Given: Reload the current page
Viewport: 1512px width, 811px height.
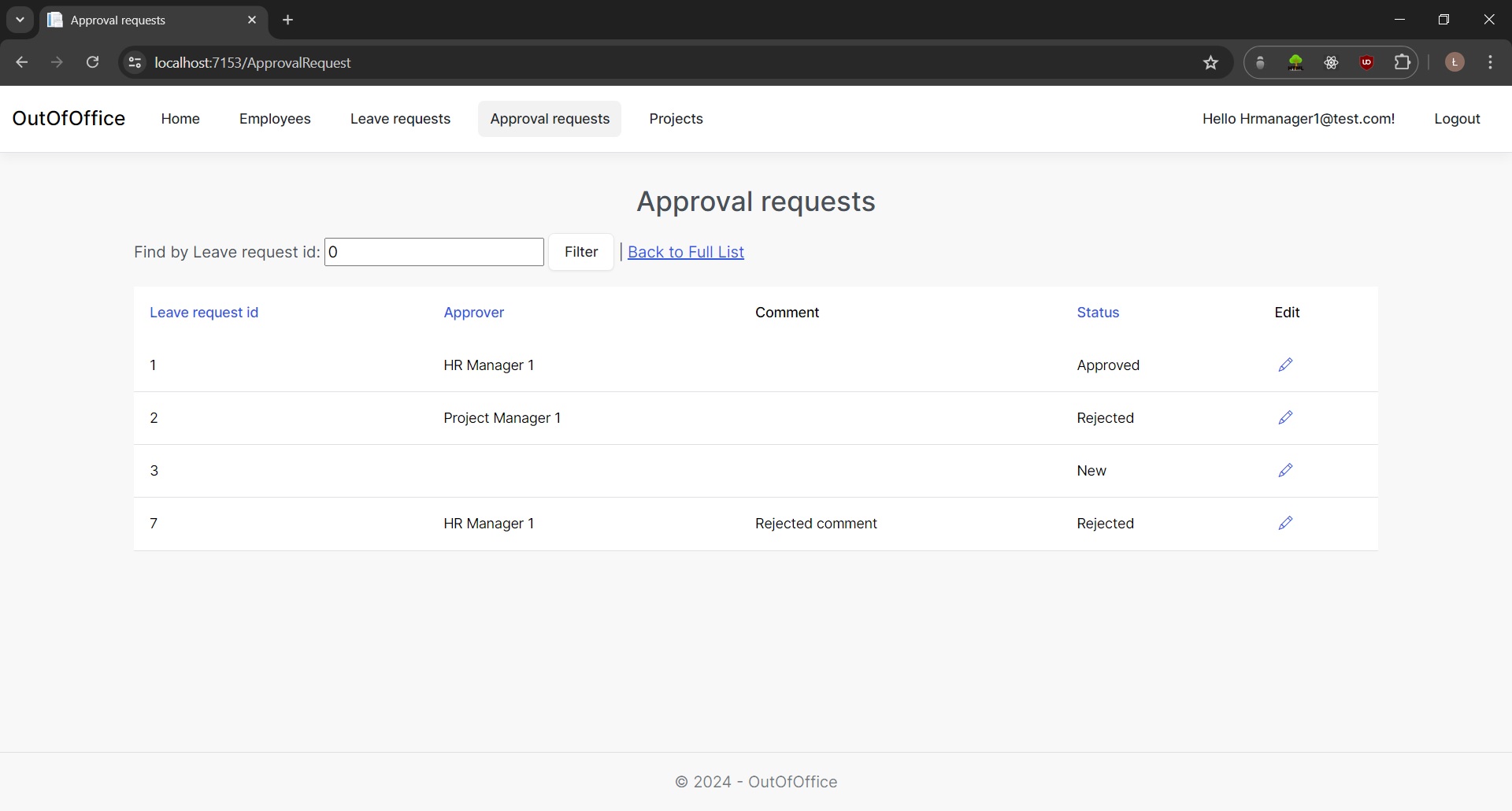Looking at the screenshot, I should pos(92,62).
